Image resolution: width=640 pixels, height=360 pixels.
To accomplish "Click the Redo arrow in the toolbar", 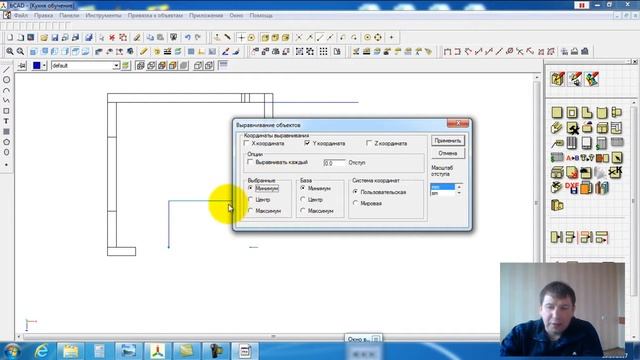I will pos(198,38).
